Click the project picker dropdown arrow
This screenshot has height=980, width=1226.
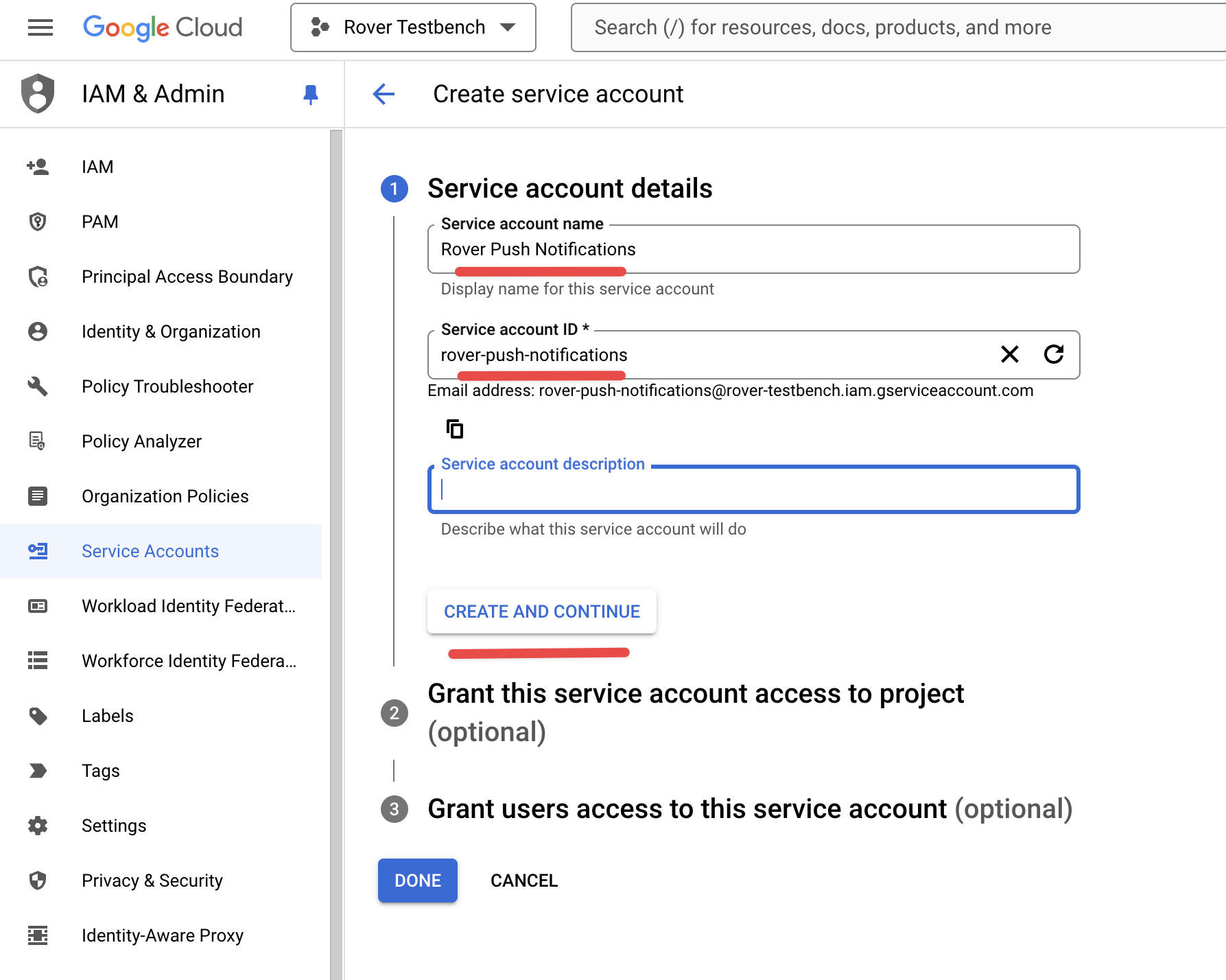click(508, 27)
